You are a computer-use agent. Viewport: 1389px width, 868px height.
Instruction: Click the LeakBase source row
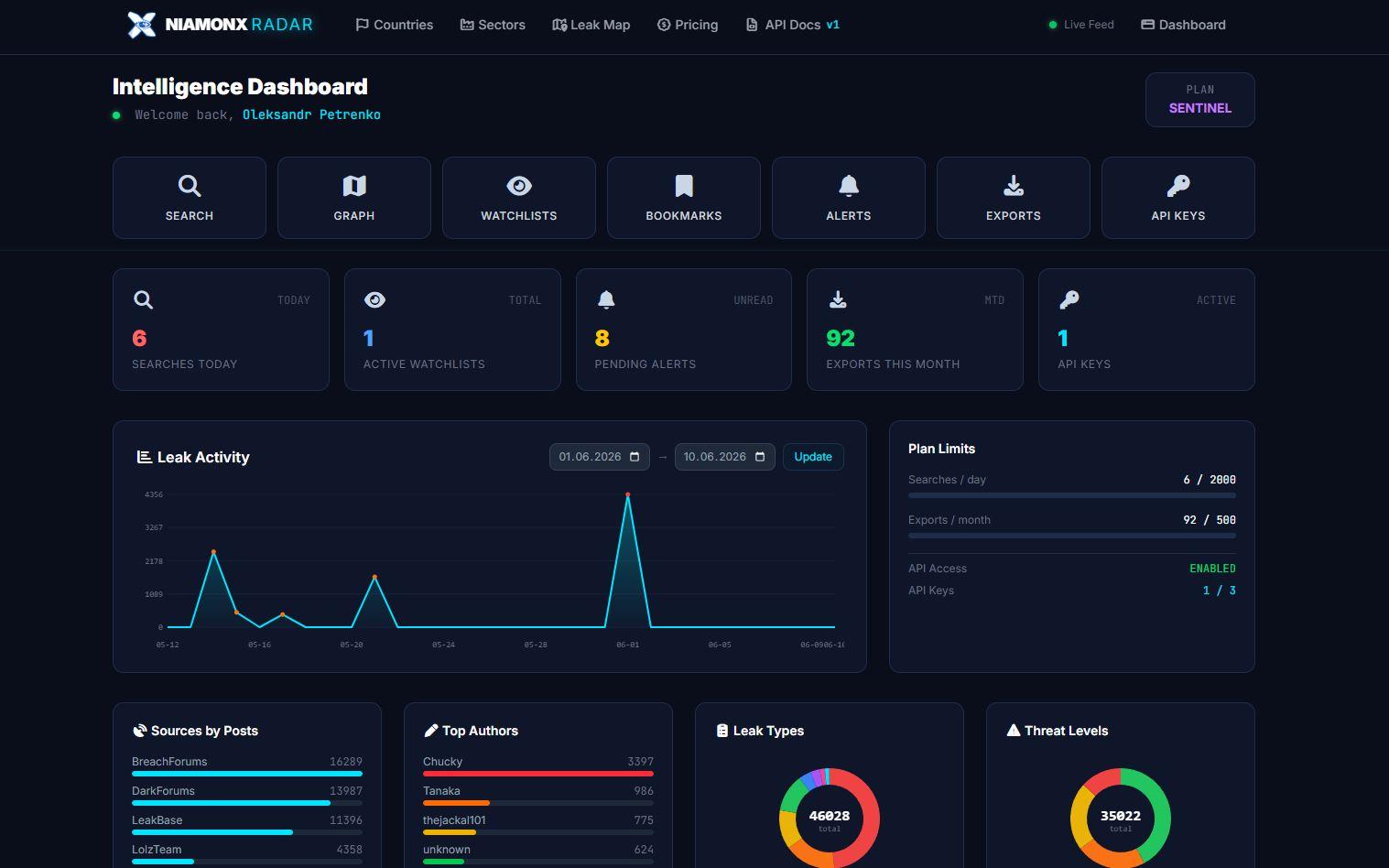(247, 825)
